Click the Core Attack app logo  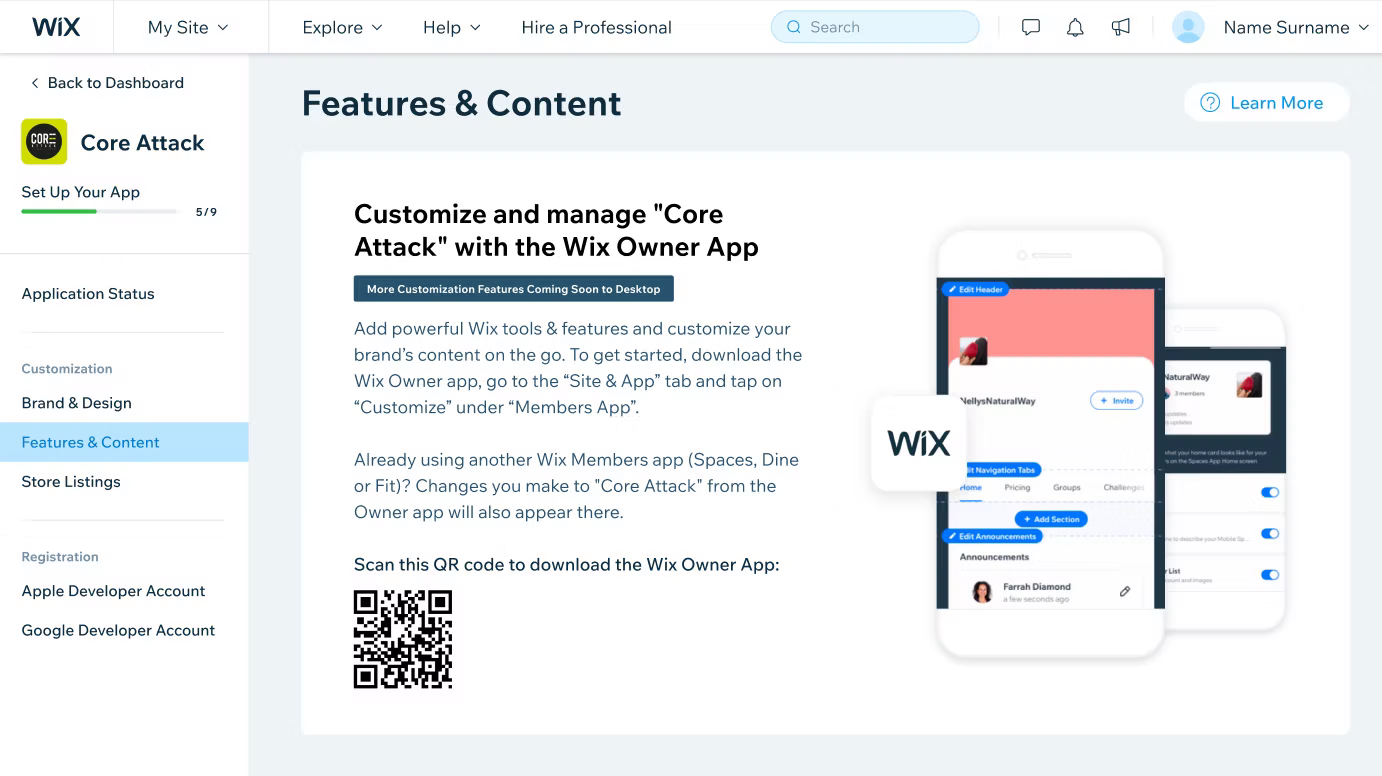pyautogui.click(x=44, y=142)
